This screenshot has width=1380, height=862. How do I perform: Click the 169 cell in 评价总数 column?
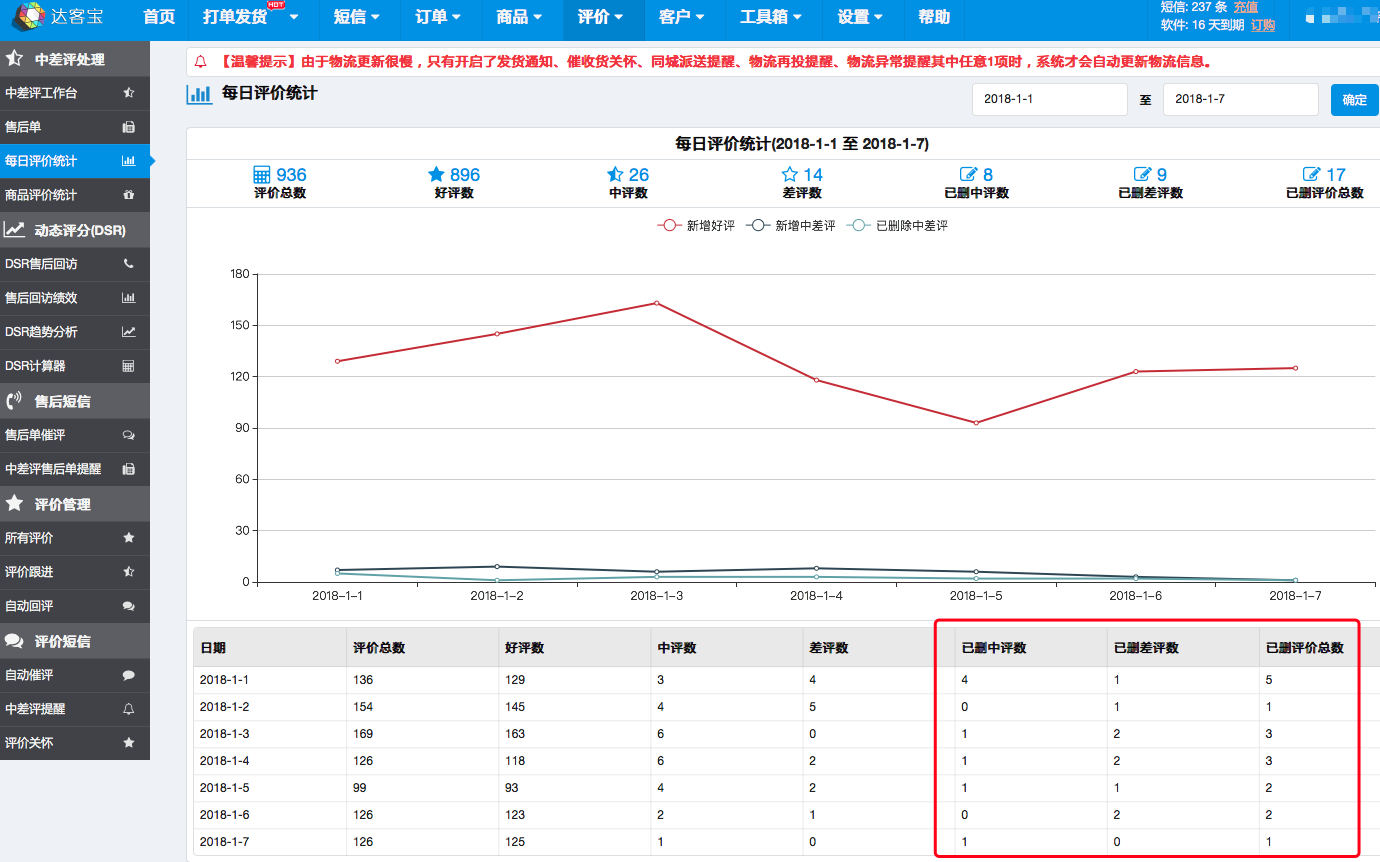coord(422,734)
